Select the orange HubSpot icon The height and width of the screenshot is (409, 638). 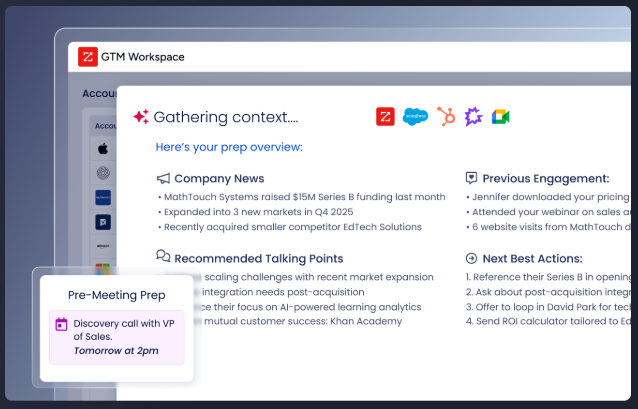pos(446,117)
